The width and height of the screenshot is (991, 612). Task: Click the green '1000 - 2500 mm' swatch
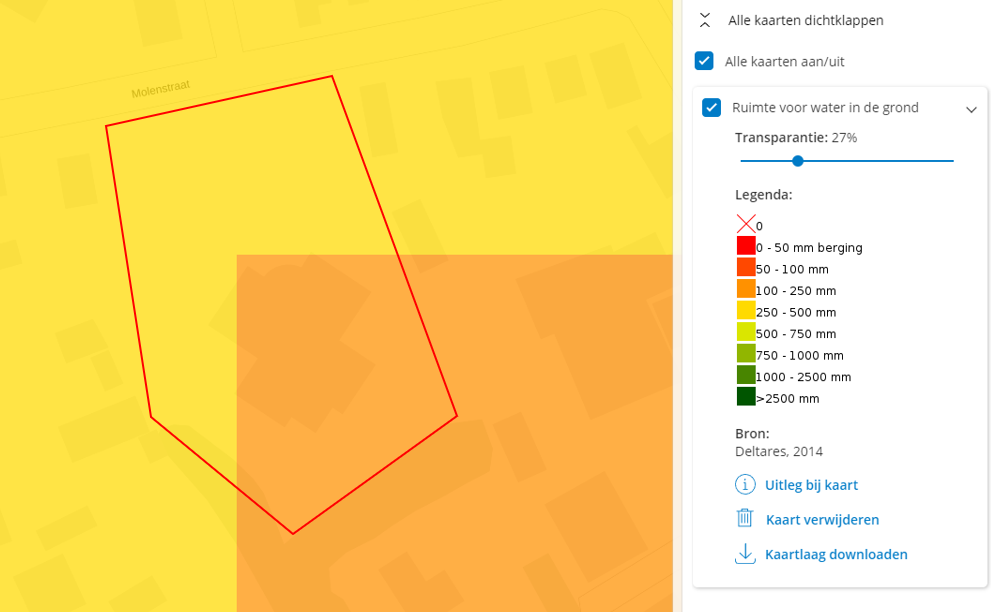pos(746,375)
